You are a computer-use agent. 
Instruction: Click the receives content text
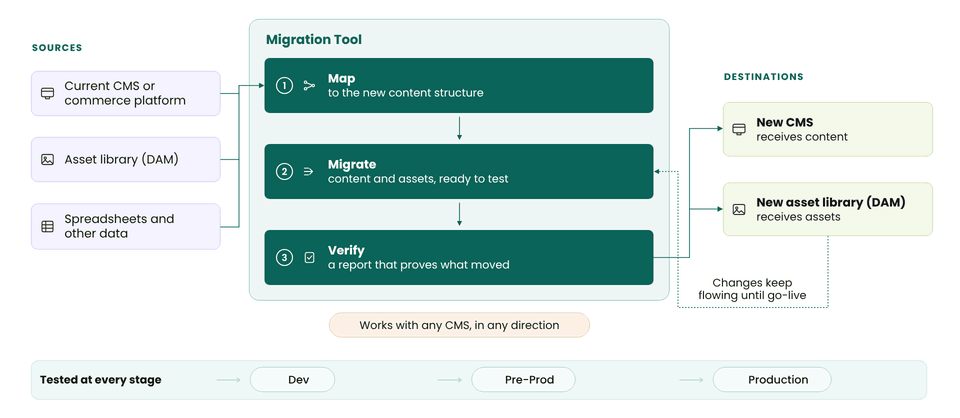pos(802,136)
